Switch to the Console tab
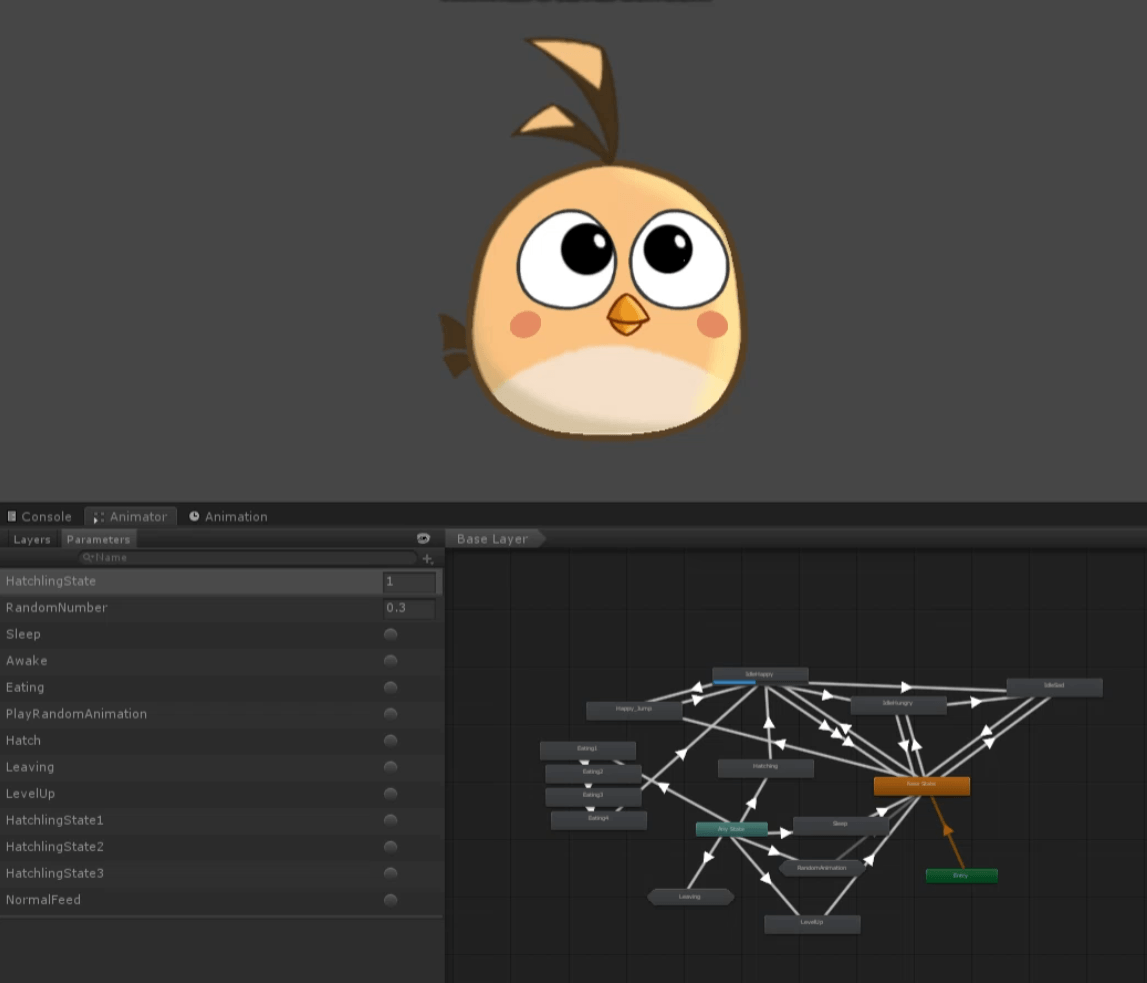 pos(45,516)
